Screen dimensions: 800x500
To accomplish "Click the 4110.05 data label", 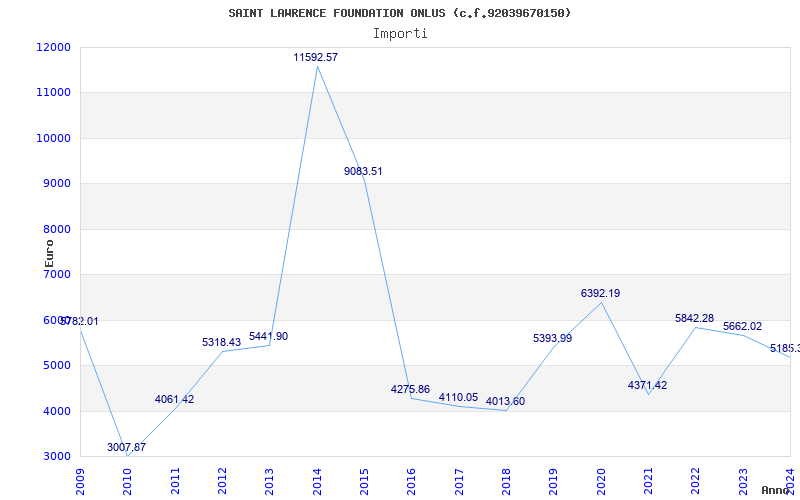I will tap(458, 397).
